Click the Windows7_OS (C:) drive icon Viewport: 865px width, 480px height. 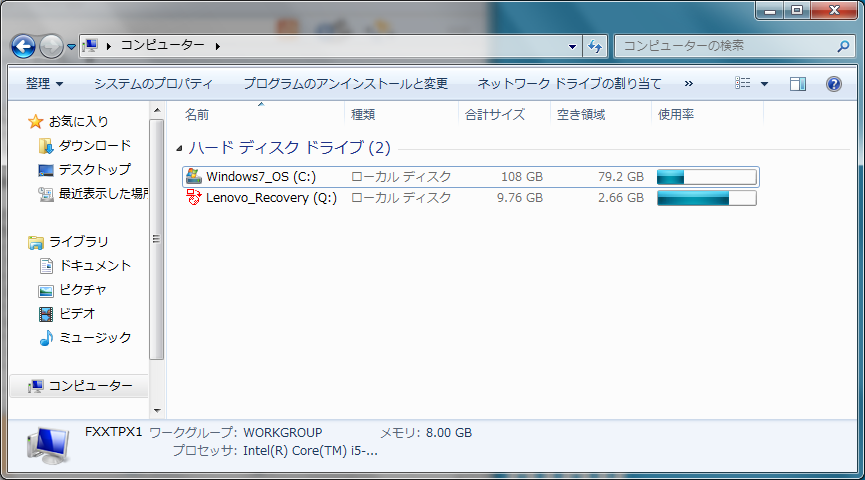(194, 177)
